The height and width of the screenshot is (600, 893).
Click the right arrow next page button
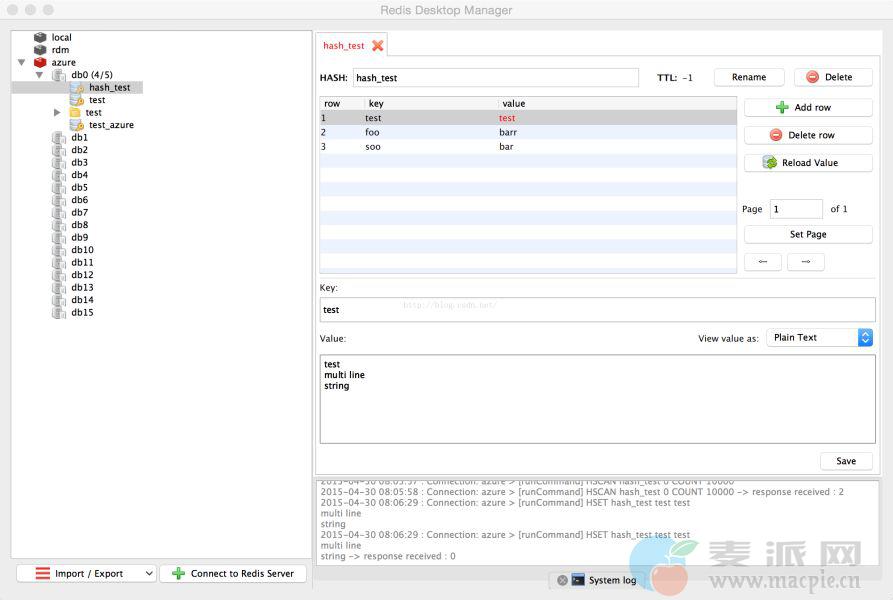point(805,262)
